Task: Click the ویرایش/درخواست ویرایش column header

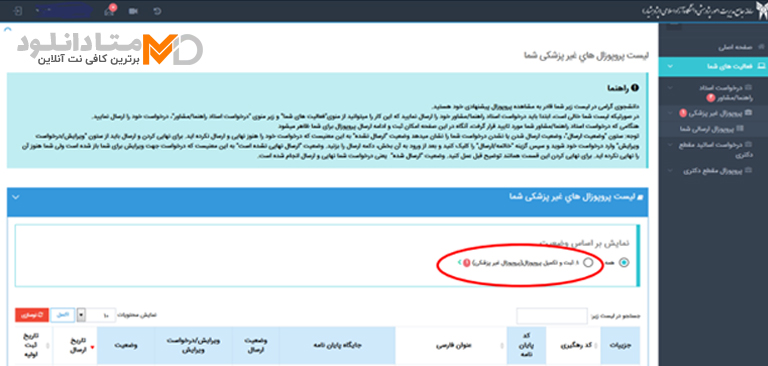Action: [x=193, y=346]
